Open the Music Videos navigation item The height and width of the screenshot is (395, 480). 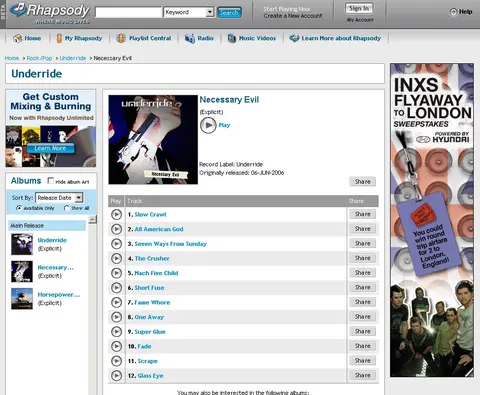[x=257, y=38]
